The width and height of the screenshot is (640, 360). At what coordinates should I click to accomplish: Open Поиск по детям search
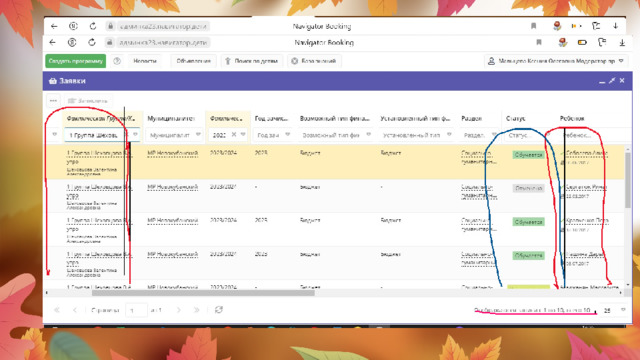coord(252,61)
